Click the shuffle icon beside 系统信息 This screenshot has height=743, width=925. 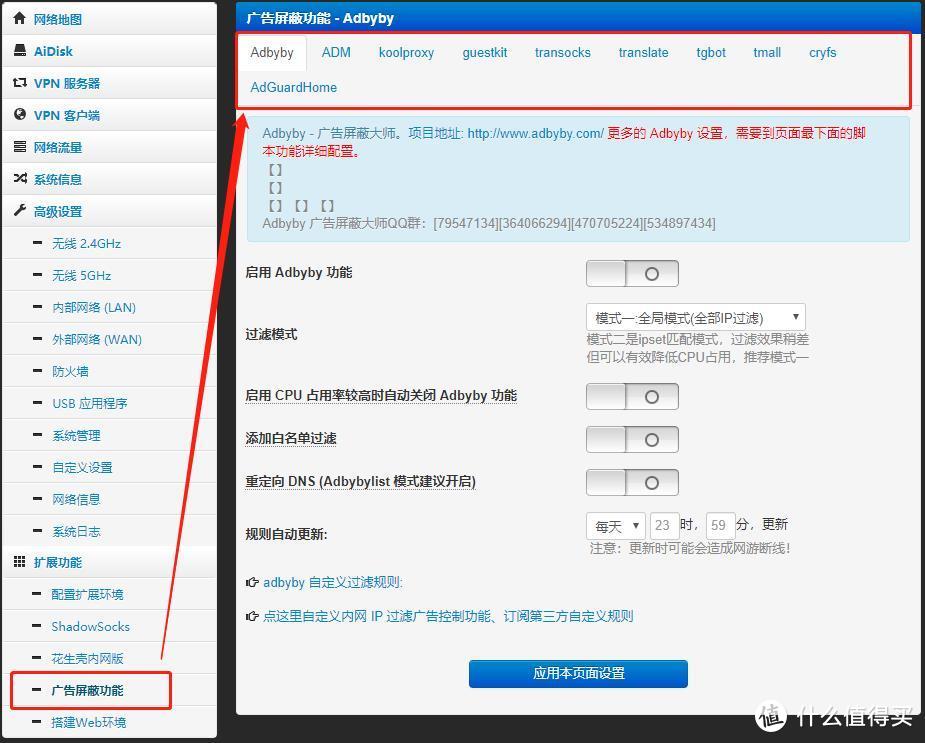tap(20, 178)
